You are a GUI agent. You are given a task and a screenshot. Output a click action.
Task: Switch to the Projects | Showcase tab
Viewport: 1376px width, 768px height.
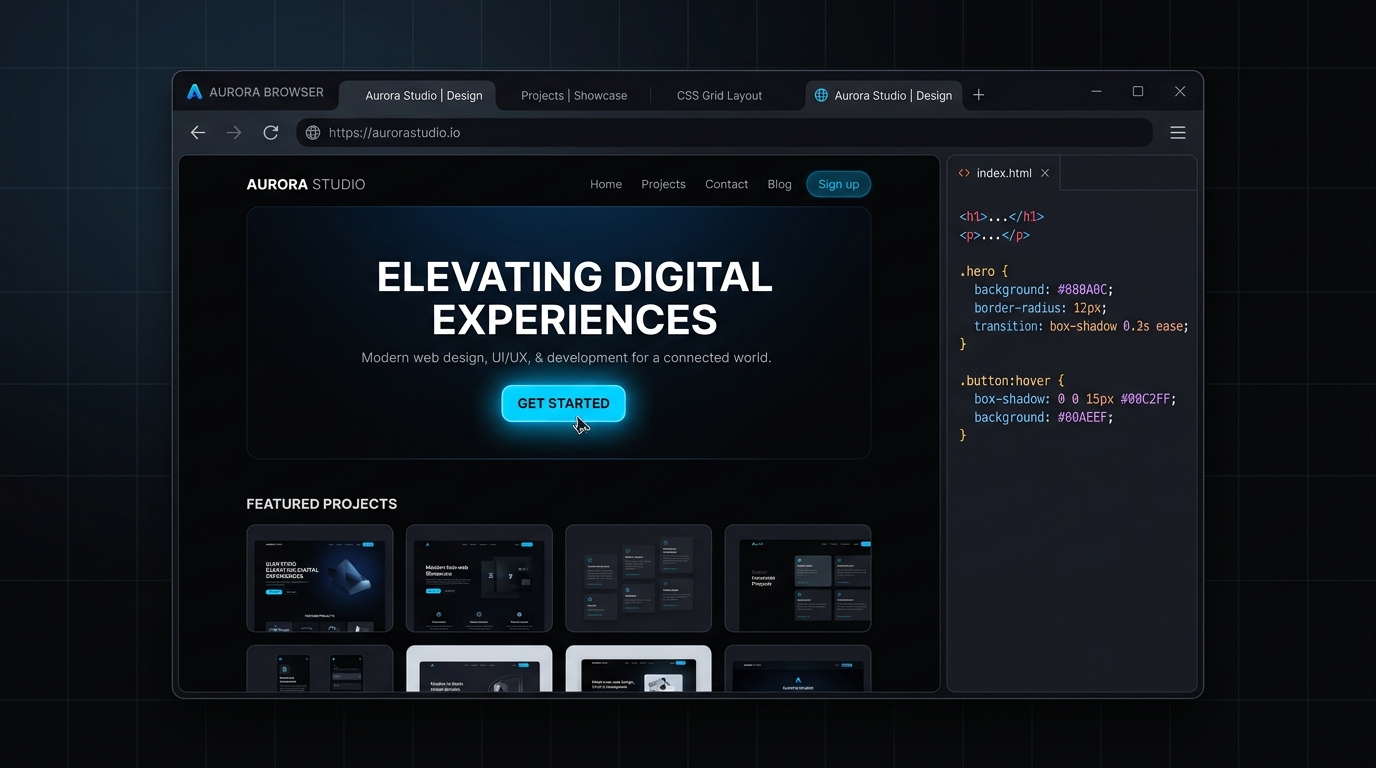574,95
